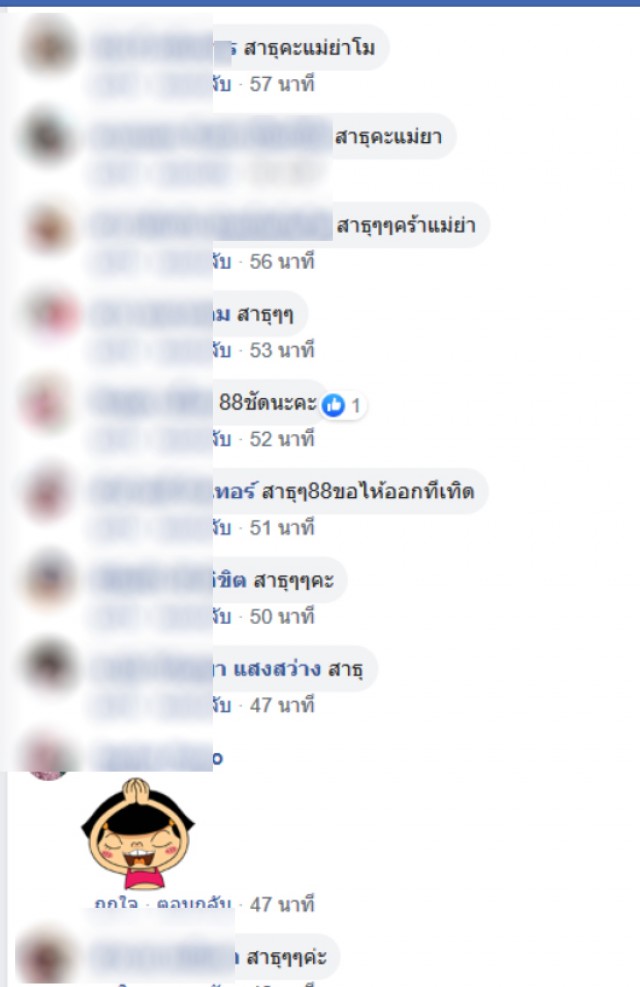640x987 pixels.
Task: Click the blue like reaction icon on 88ชัดนะคะ
Action: [333, 405]
